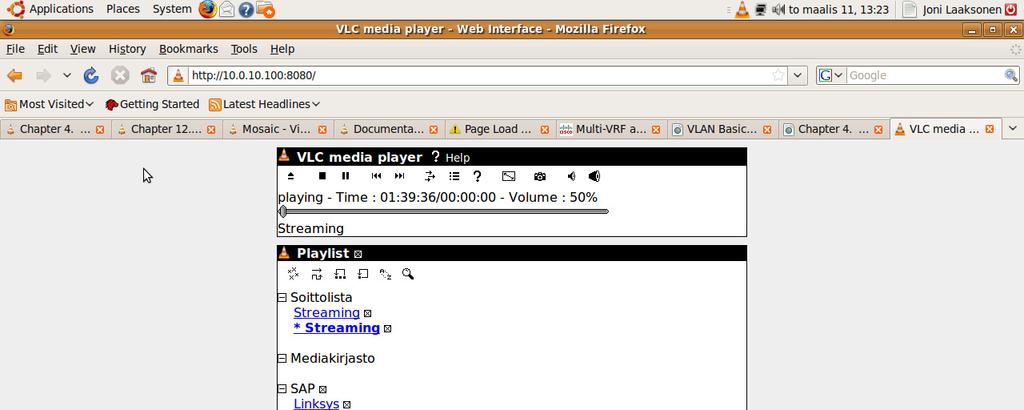Collapse the Mediakirjasto tree node

(282, 358)
